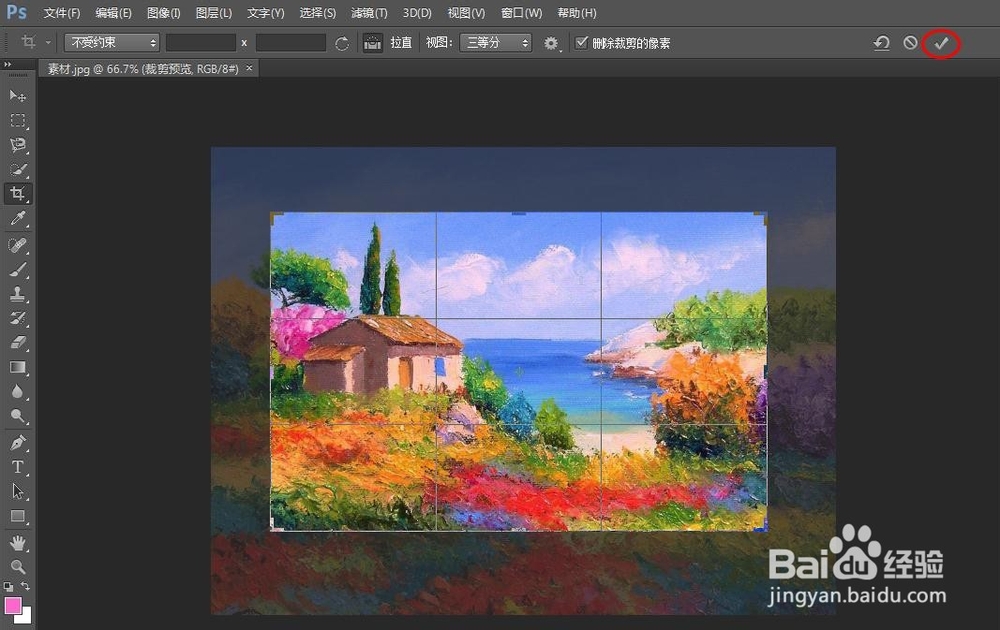
Task: Select the Path Selection tool
Action: (17, 492)
